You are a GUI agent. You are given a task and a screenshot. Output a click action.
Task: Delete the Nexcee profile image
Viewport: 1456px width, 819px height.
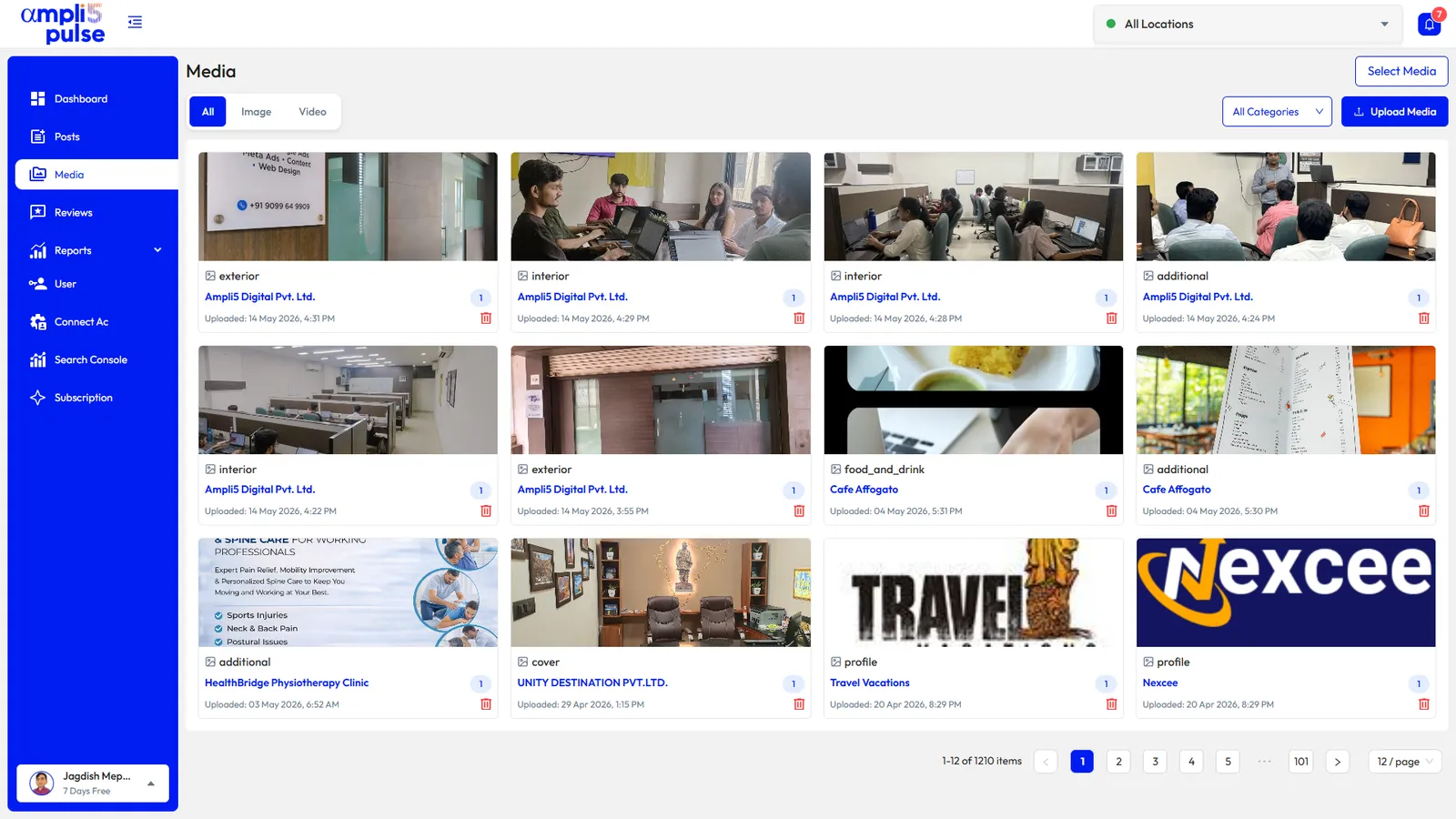pos(1424,704)
